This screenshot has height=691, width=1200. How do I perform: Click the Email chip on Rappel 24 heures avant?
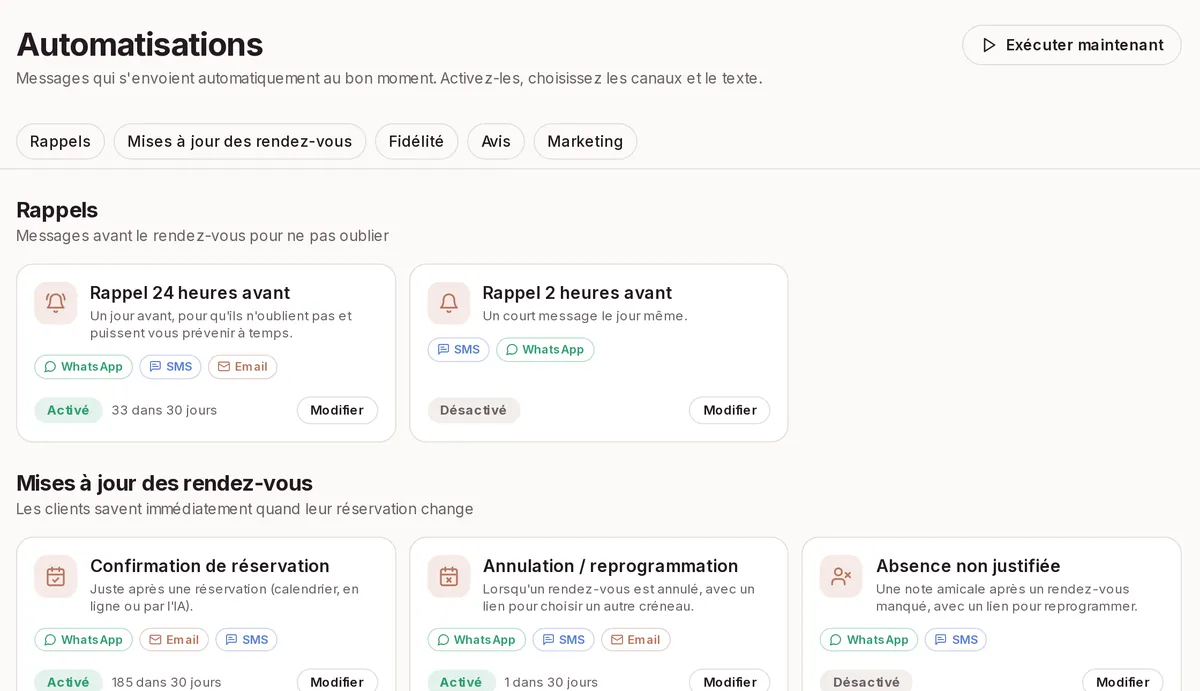click(243, 367)
